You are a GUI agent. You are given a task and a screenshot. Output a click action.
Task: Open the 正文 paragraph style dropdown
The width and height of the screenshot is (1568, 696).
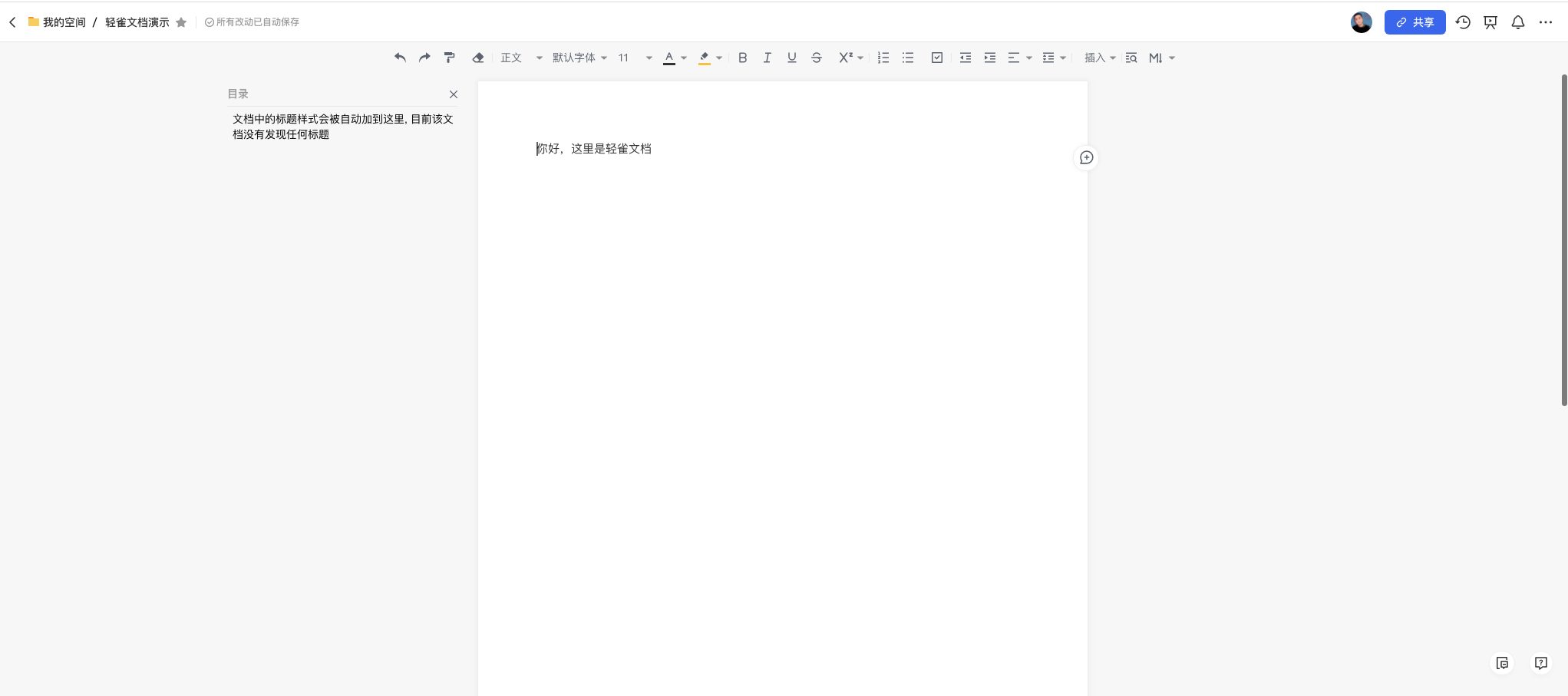(x=521, y=58)
